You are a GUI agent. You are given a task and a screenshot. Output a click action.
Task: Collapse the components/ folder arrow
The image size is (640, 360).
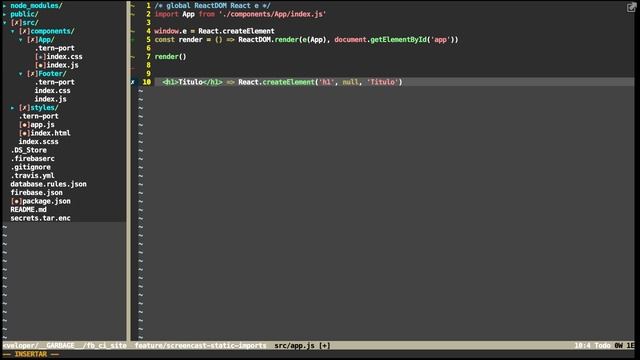coord(13,31)
